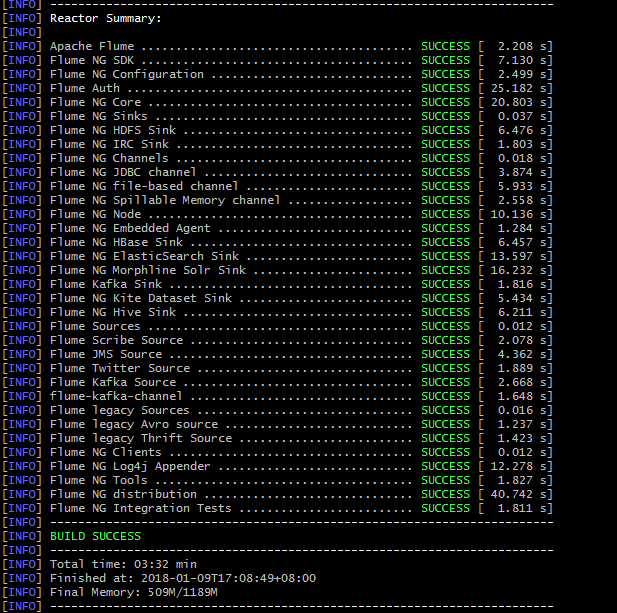Click the Apache Flume line
This screenshot has width=617, height=613.
tap(92, 46)
